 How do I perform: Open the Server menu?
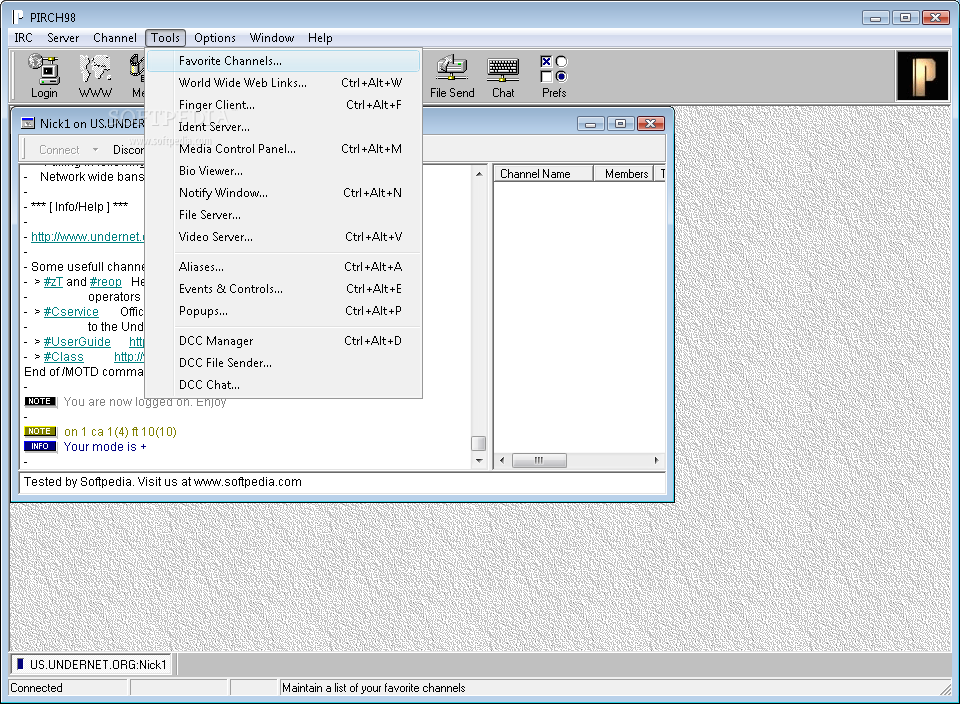tap(63, 38)
